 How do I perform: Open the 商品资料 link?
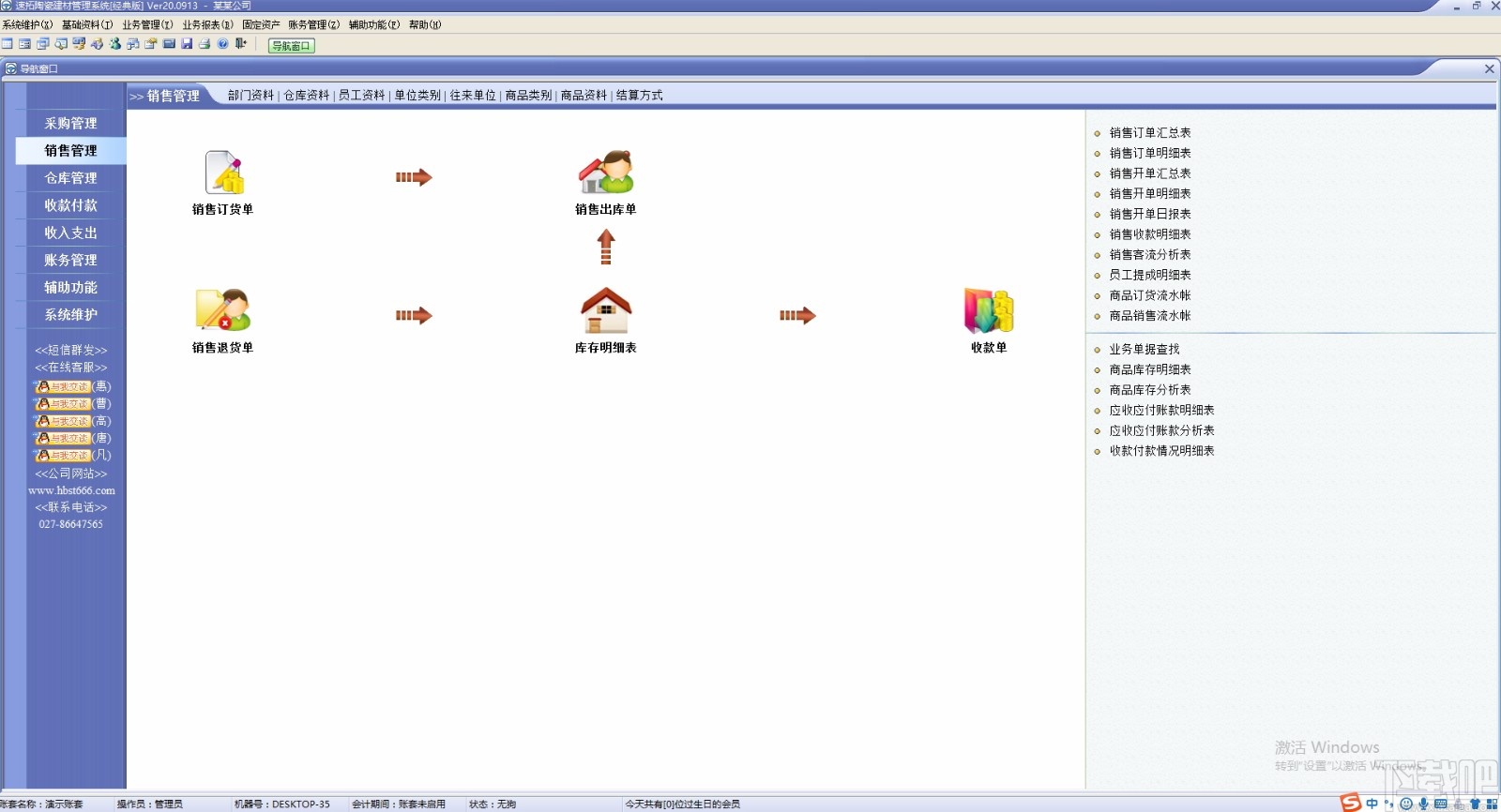click(x=584, y=96)
